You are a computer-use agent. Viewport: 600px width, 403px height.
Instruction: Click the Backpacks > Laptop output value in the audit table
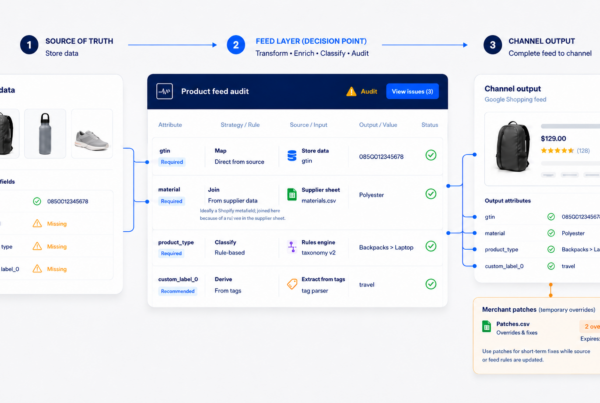tap(386, 248)
